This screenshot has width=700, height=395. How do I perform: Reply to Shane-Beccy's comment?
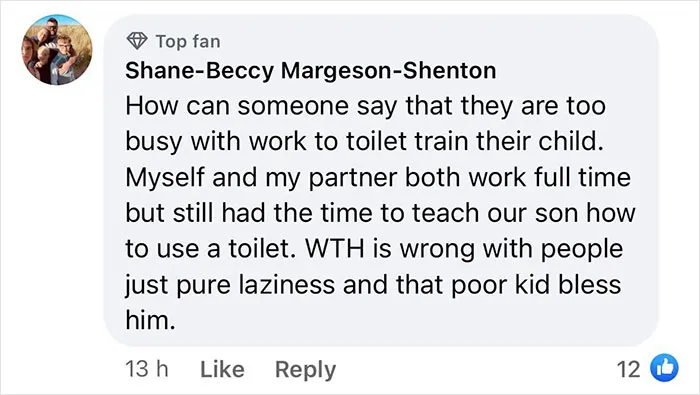point(305,370)
